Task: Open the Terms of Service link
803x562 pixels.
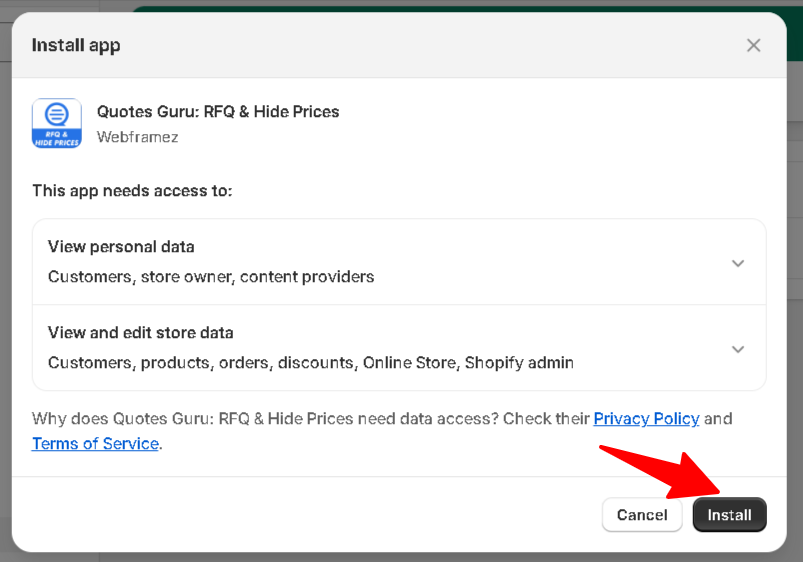Action: click(95, 443)
